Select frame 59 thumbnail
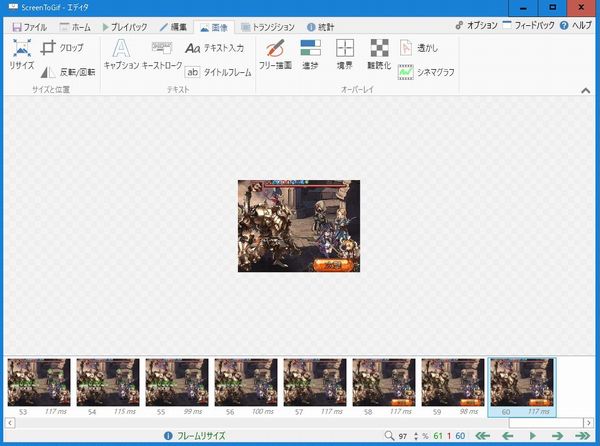Viewport: 600px width, 446px height. (x=453, y=387)
